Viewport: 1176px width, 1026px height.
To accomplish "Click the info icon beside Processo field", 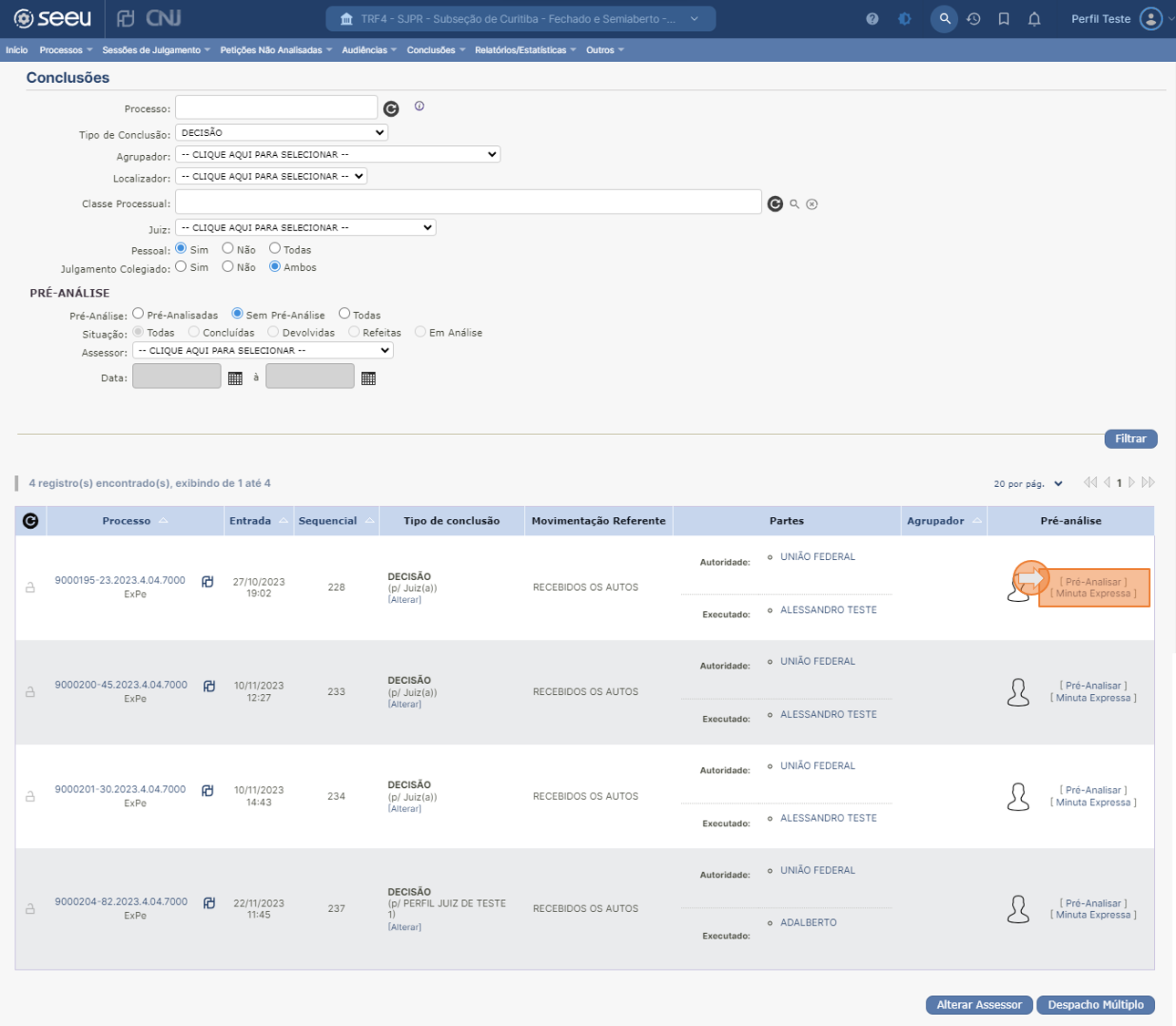I will point(419,106).
